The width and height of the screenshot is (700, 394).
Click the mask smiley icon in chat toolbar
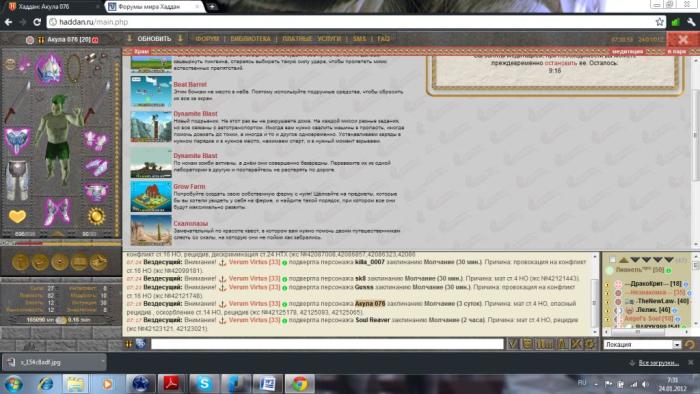pos(528,344)
